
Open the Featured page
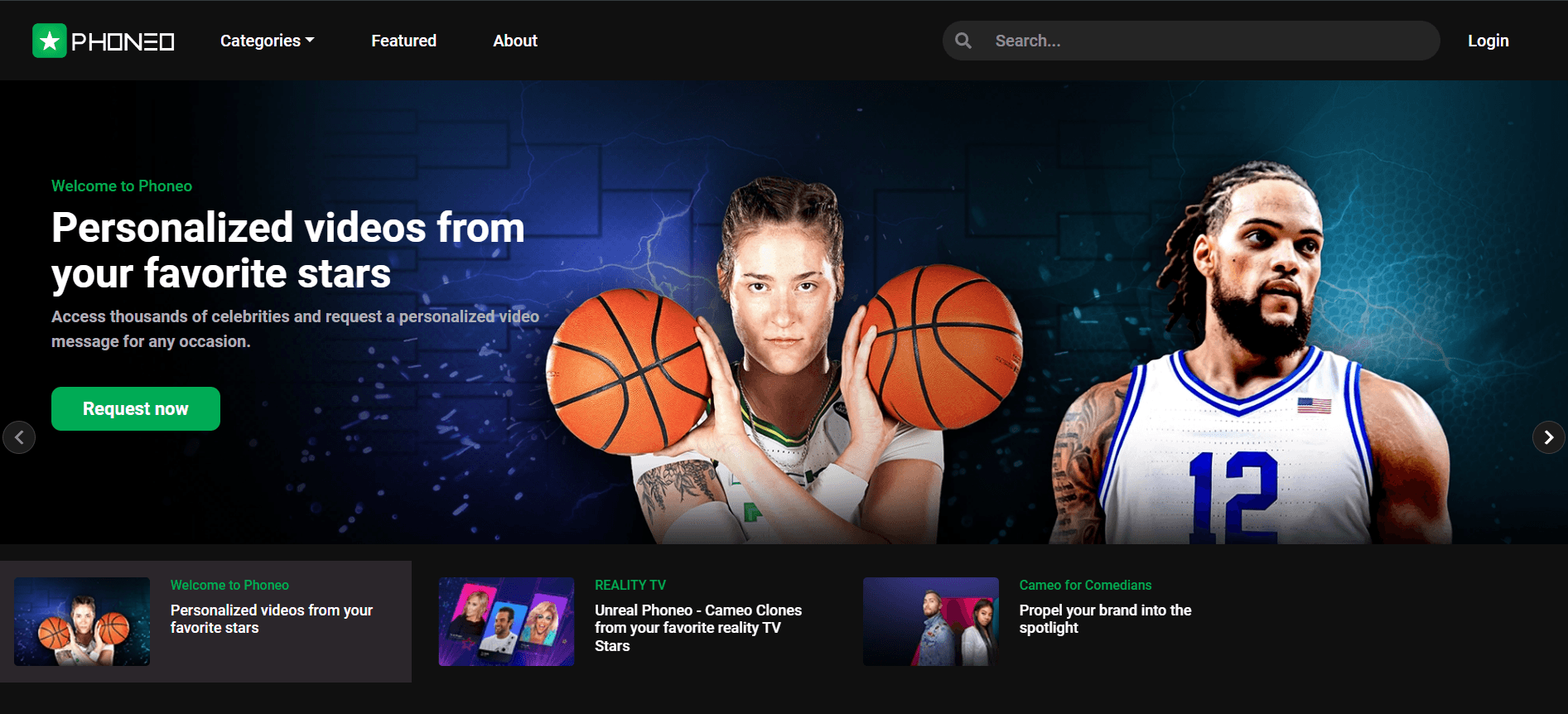(x=403, y=41)
